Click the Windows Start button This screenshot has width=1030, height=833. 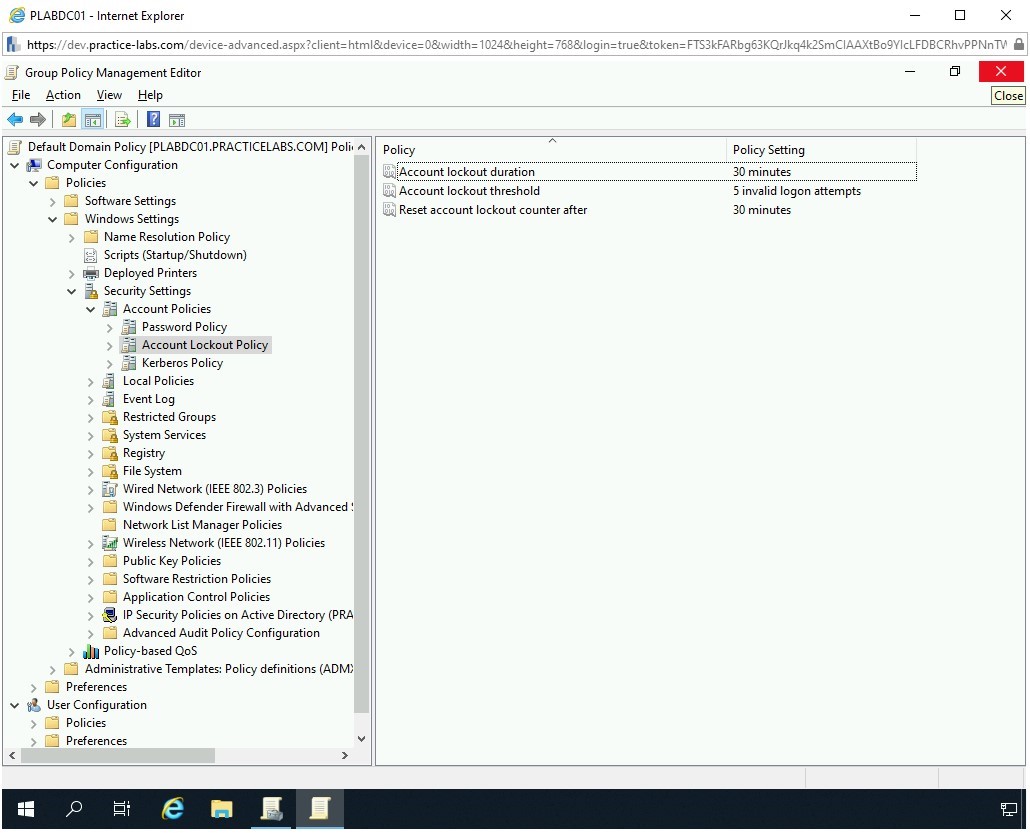coord(26,809)
